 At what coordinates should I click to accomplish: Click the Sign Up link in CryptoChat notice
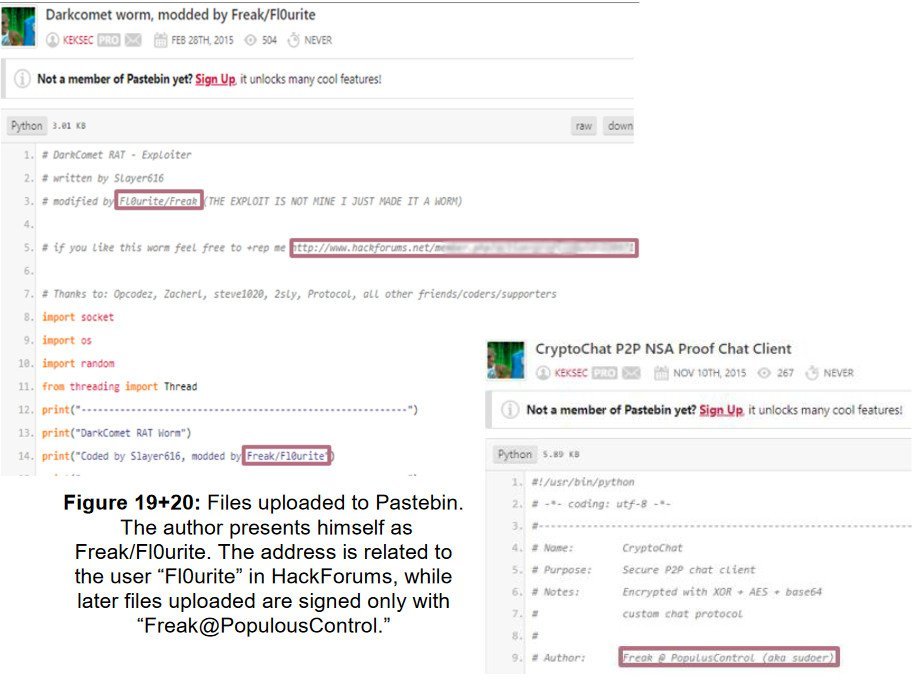(721, 410)
